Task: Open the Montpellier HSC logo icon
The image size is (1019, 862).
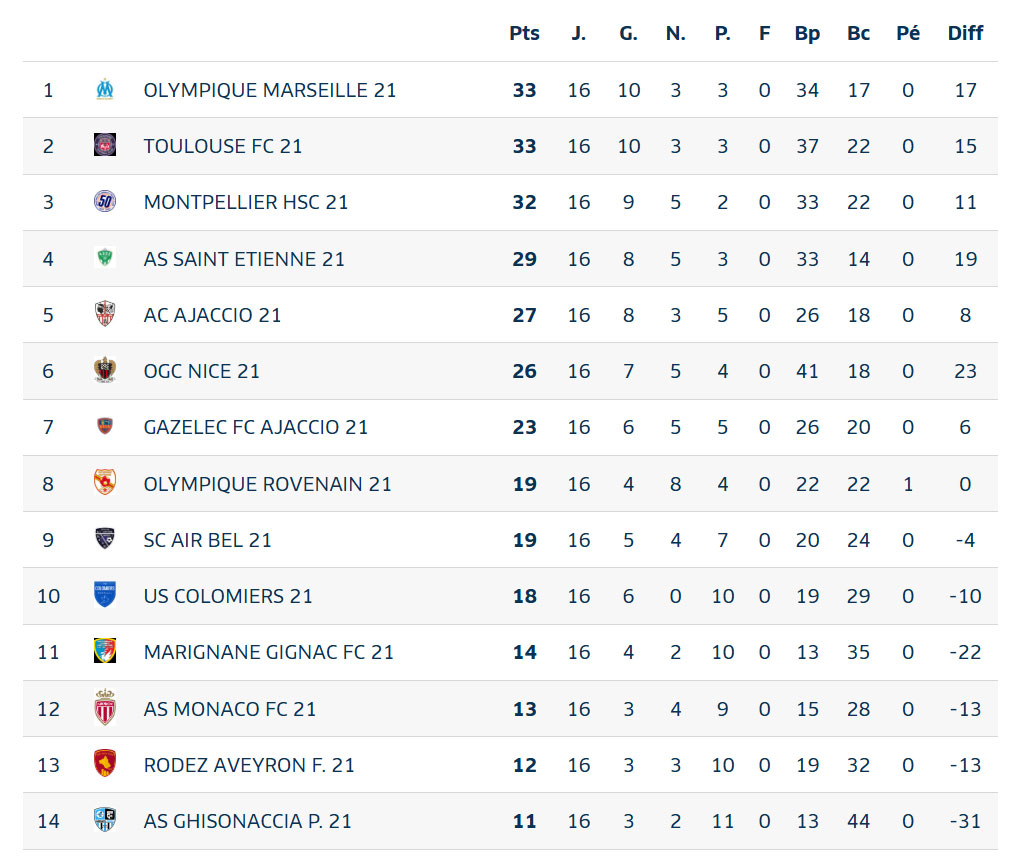Action: (x=105, y=202)
